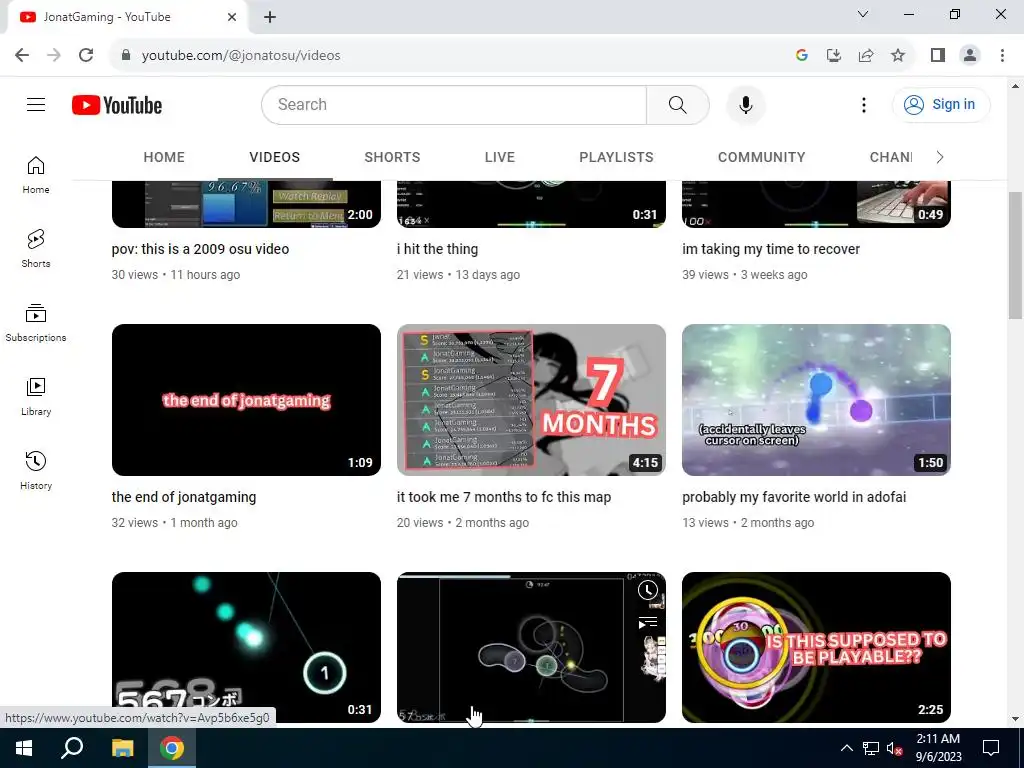Click the install app icon in address bar
The width and height of the screenshot is (1024, 768).
[x=834, y=55]
